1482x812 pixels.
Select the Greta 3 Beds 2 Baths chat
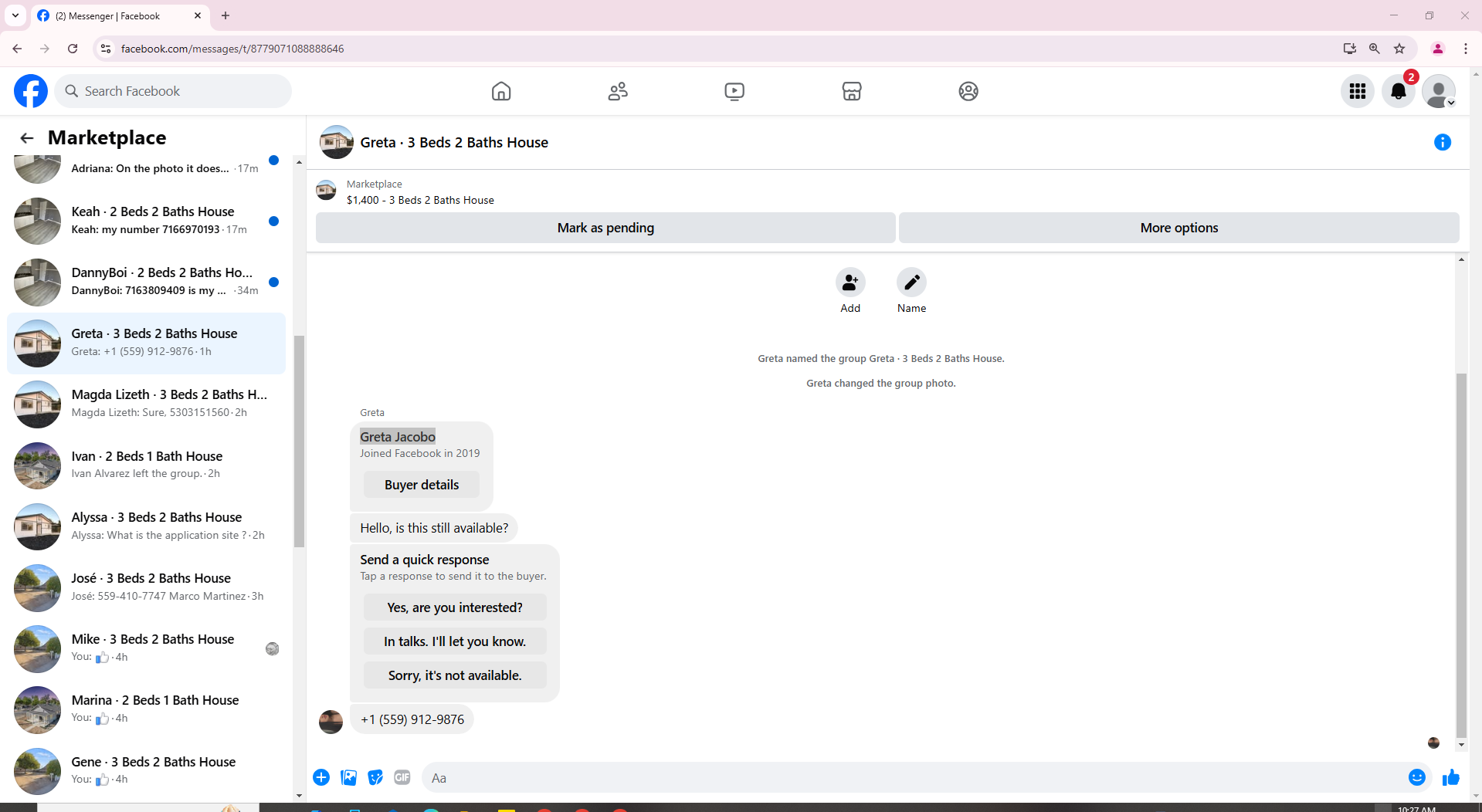tap(147, 343)
